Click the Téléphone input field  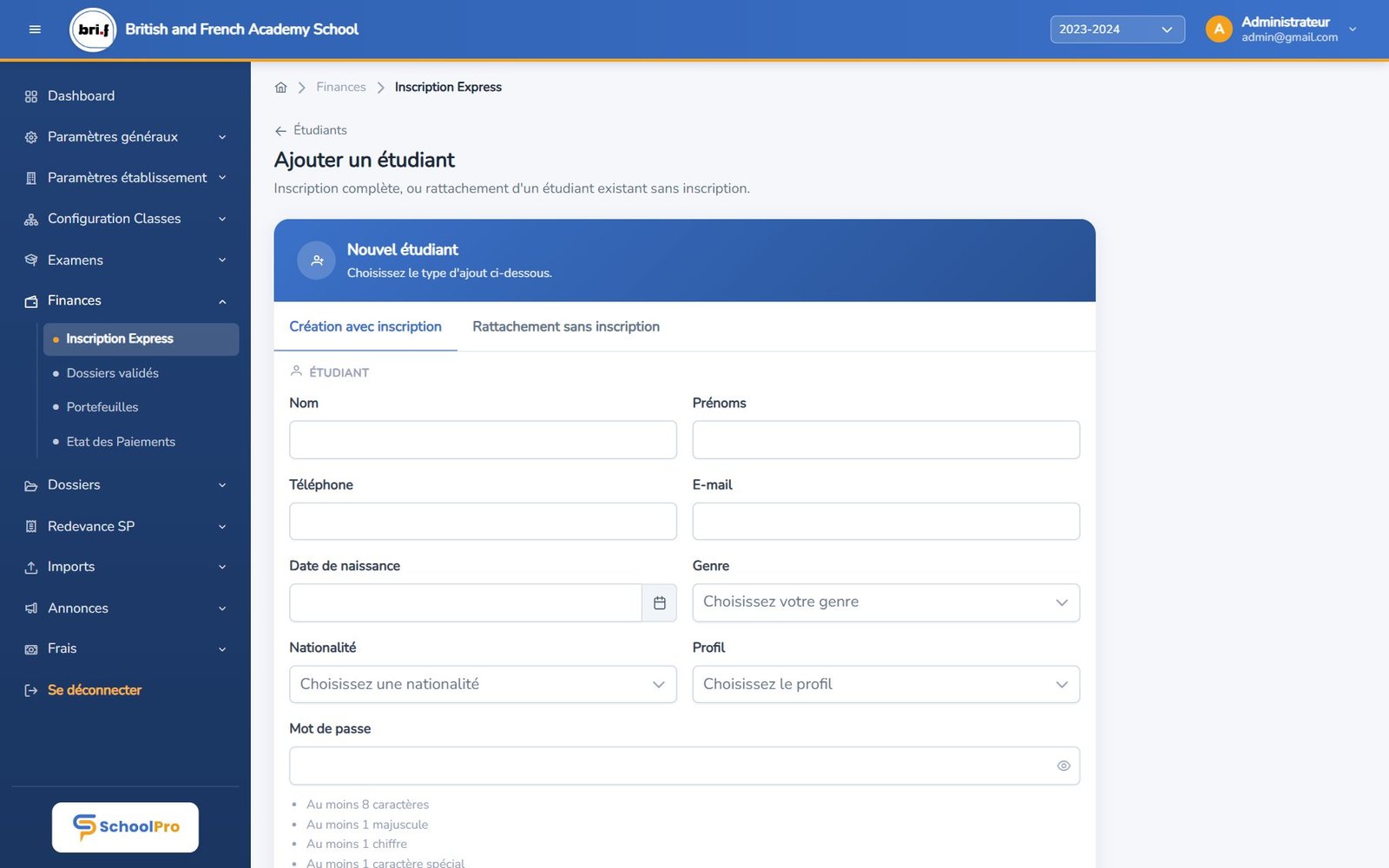coord(483,522)
